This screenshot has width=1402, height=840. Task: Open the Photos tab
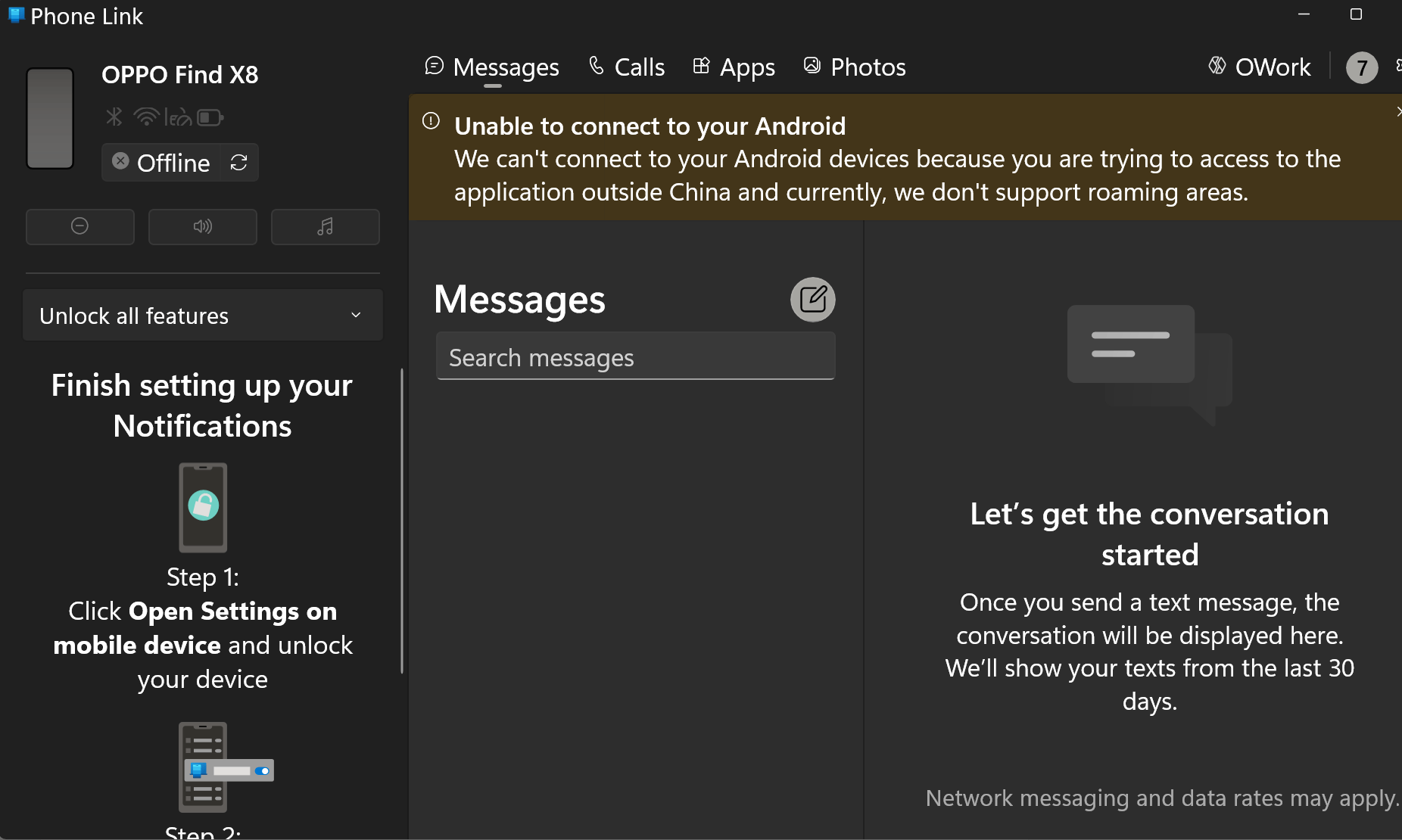pyautogui.click(x=854, y=67)
